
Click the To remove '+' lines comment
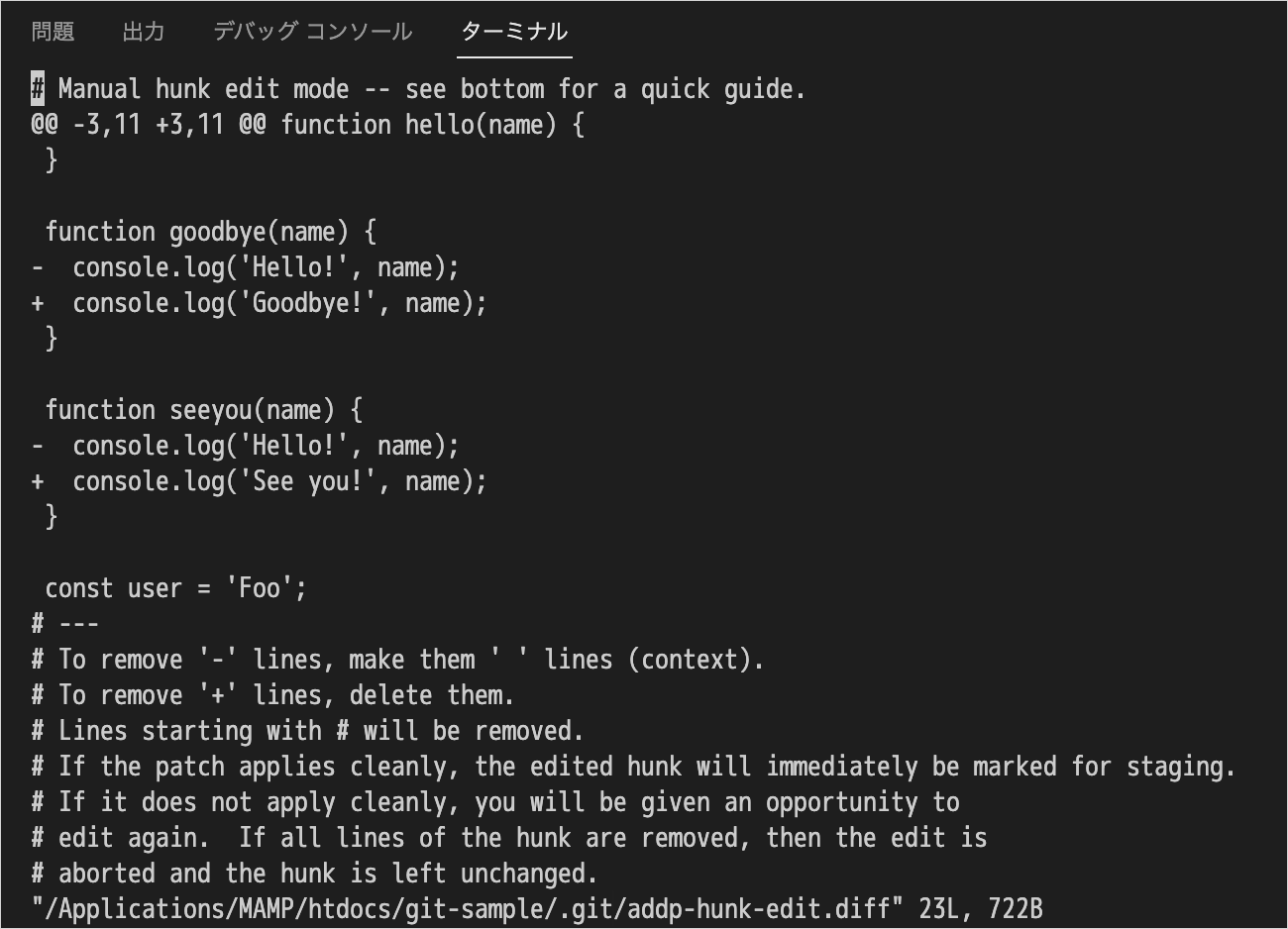(272, 695)
